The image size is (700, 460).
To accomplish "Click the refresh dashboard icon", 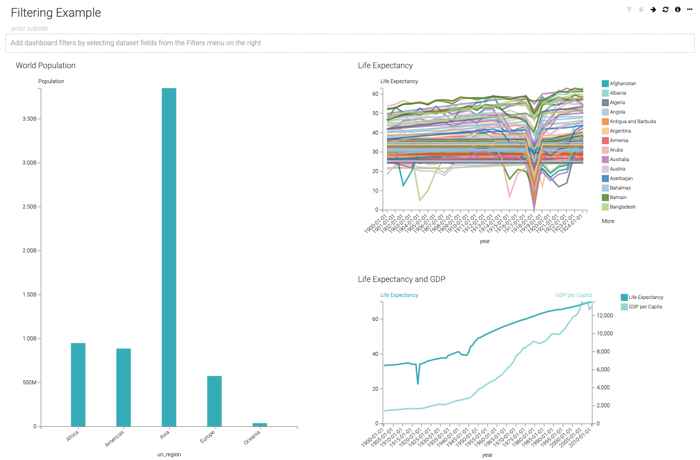I will [665, 10].
